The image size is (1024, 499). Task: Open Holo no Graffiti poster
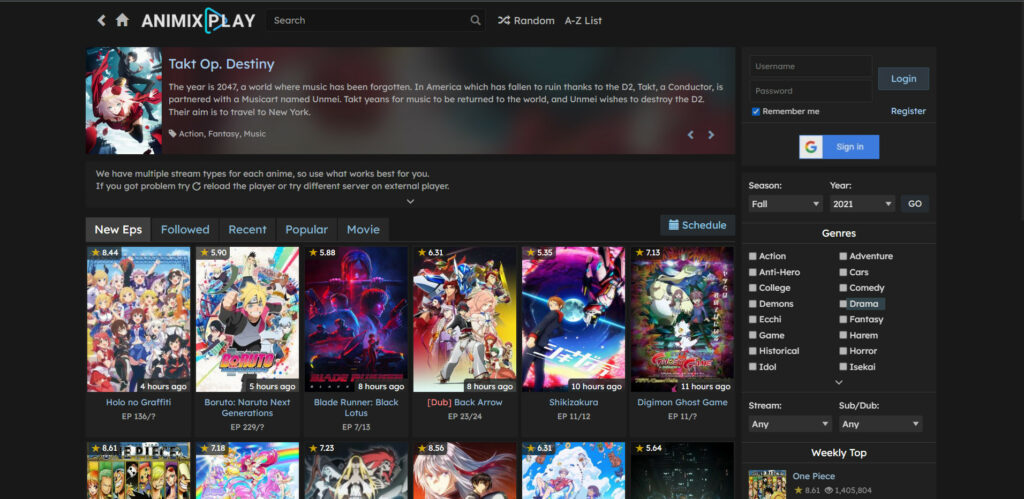point(138,319)
